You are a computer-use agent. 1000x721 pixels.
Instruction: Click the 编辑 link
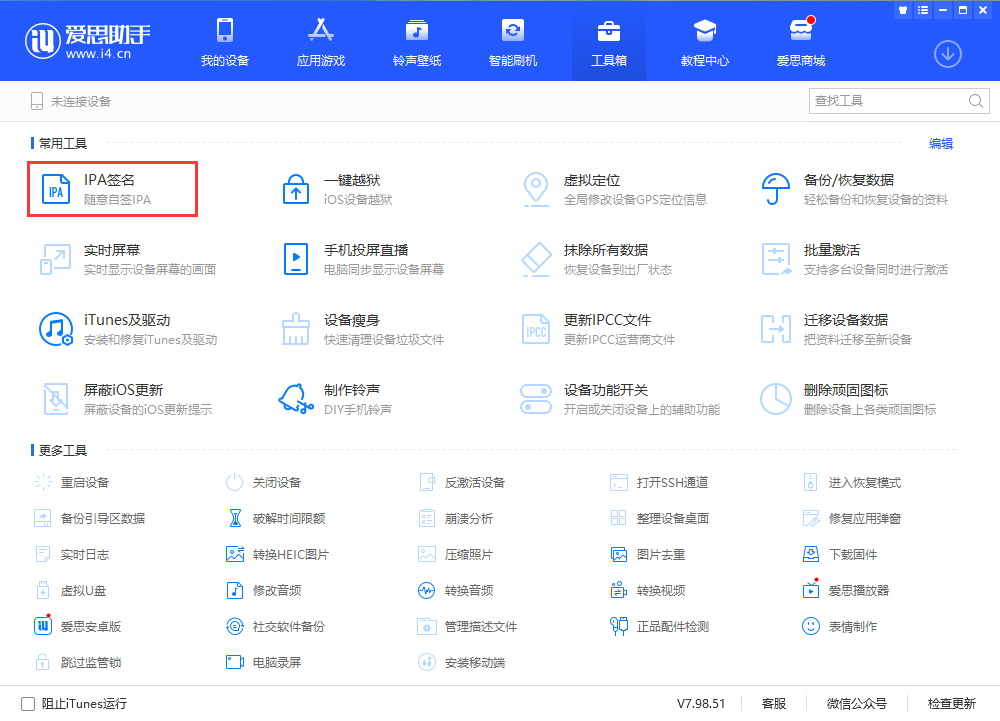[941, 143]
